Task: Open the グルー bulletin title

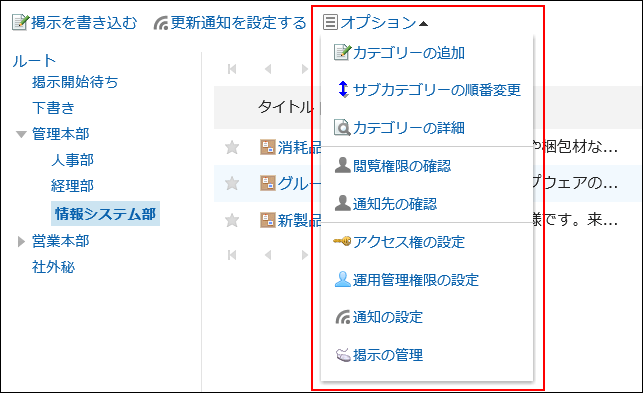Action: (299, 183)
